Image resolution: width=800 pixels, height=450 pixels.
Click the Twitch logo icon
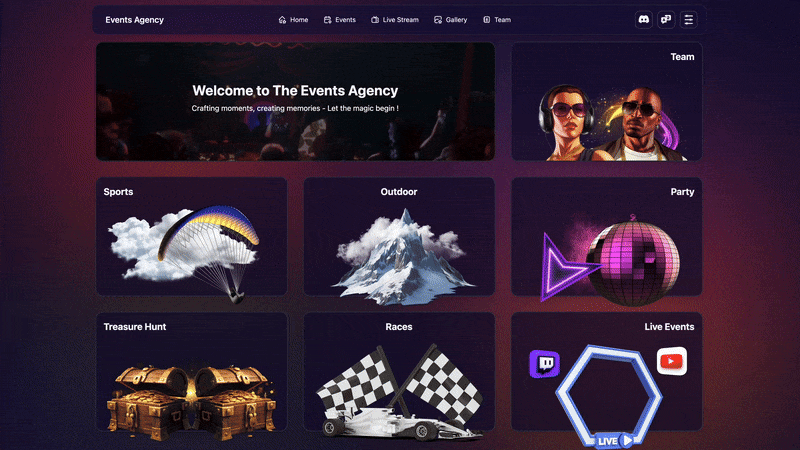coord(544,364)
